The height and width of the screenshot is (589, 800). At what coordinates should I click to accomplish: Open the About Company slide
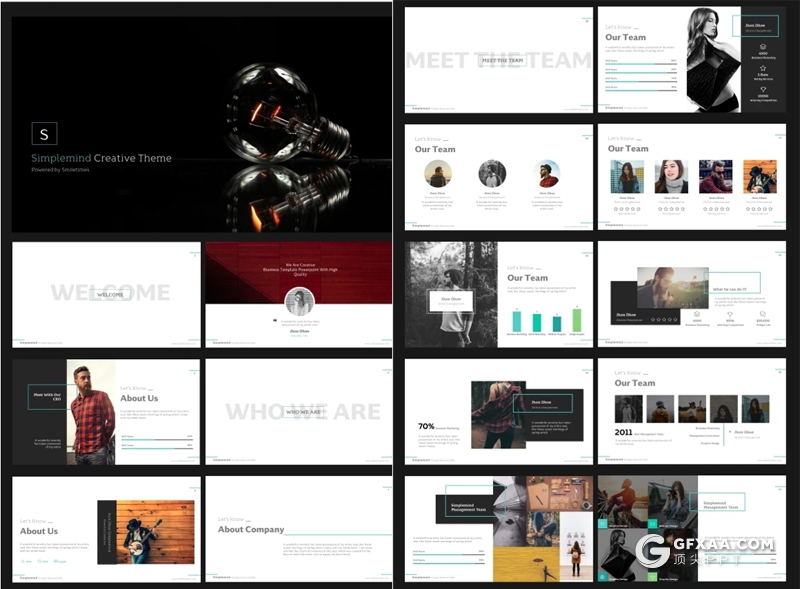pos(298,528)
